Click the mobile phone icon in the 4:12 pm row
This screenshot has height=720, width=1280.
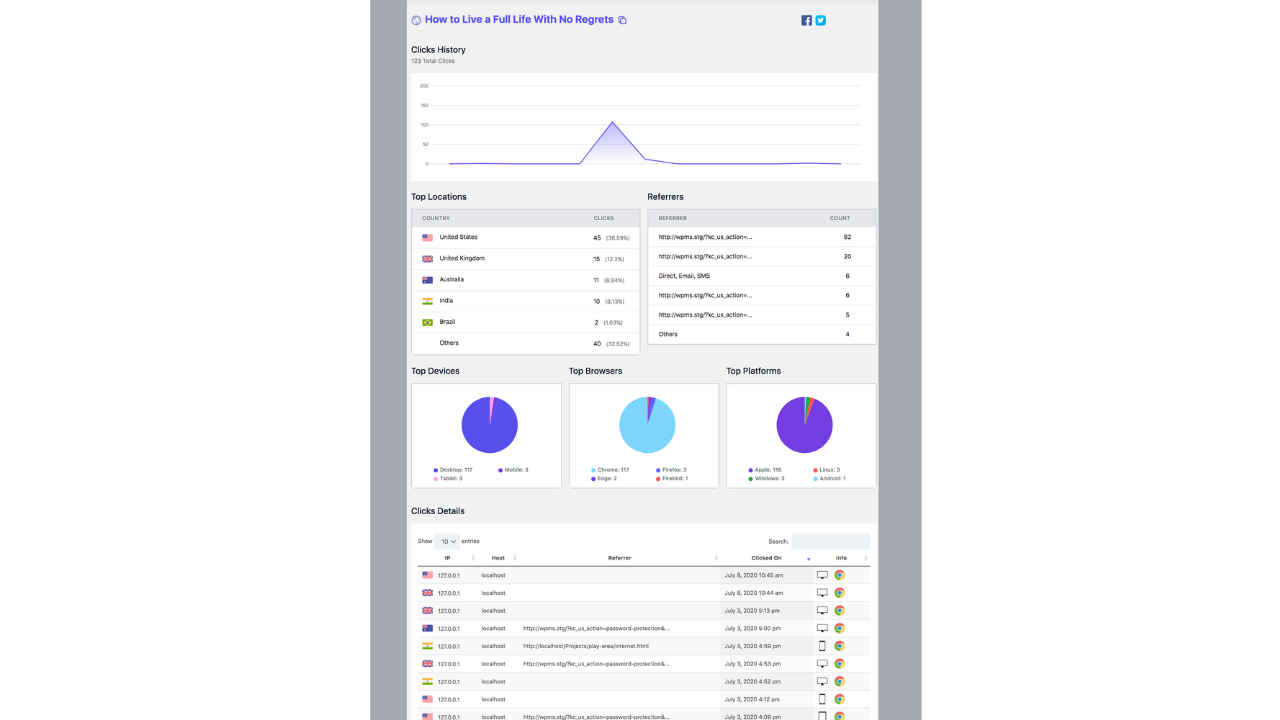822,699
